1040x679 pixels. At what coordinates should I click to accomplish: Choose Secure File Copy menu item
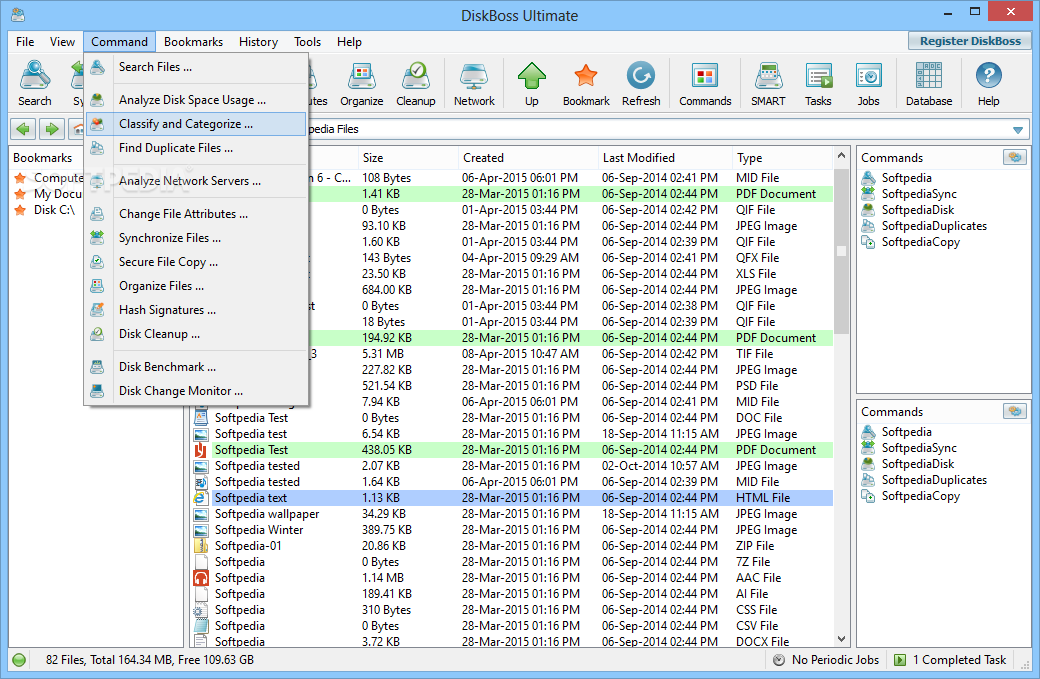point(196,262)
